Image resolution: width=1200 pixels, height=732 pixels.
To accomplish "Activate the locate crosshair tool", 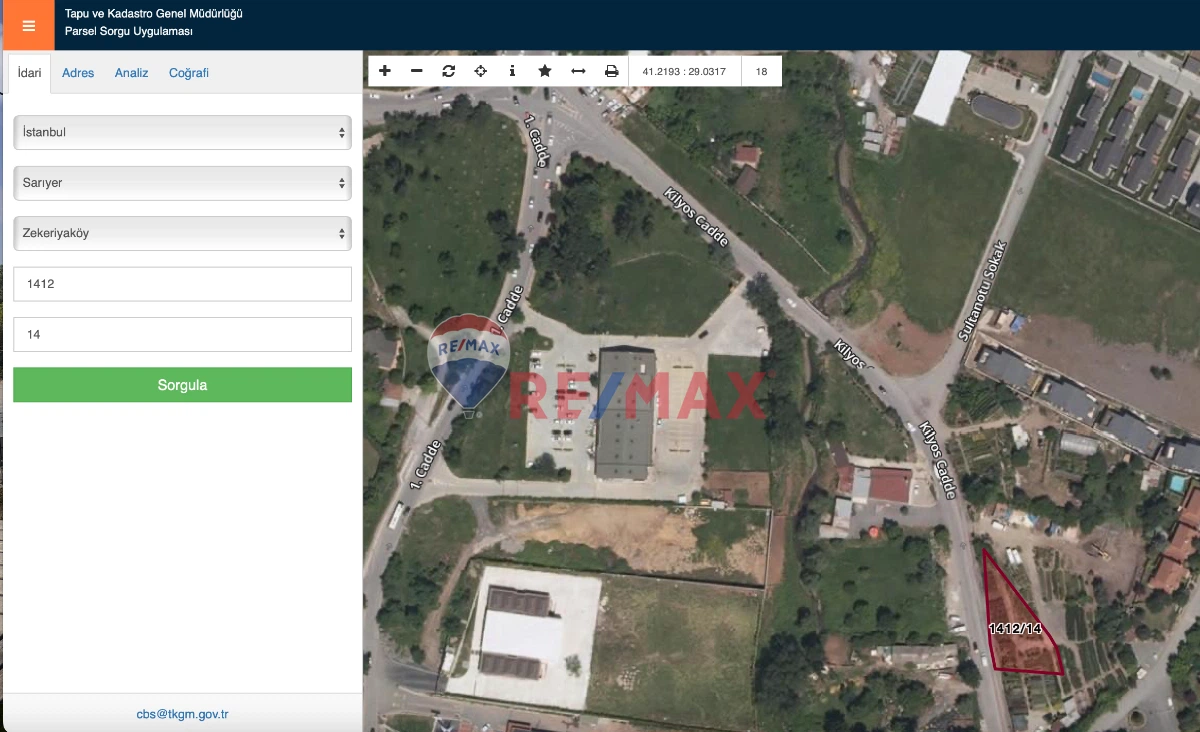I will 481,71.
